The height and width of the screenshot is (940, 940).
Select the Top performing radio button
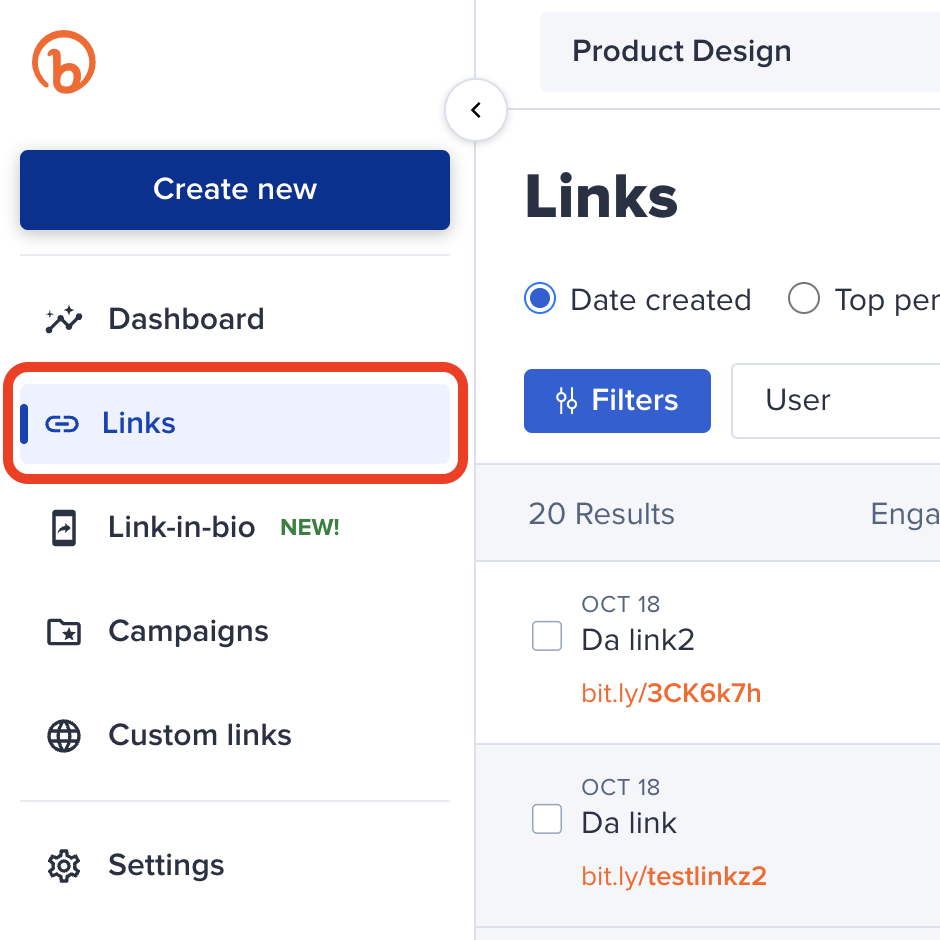(804, 299)
